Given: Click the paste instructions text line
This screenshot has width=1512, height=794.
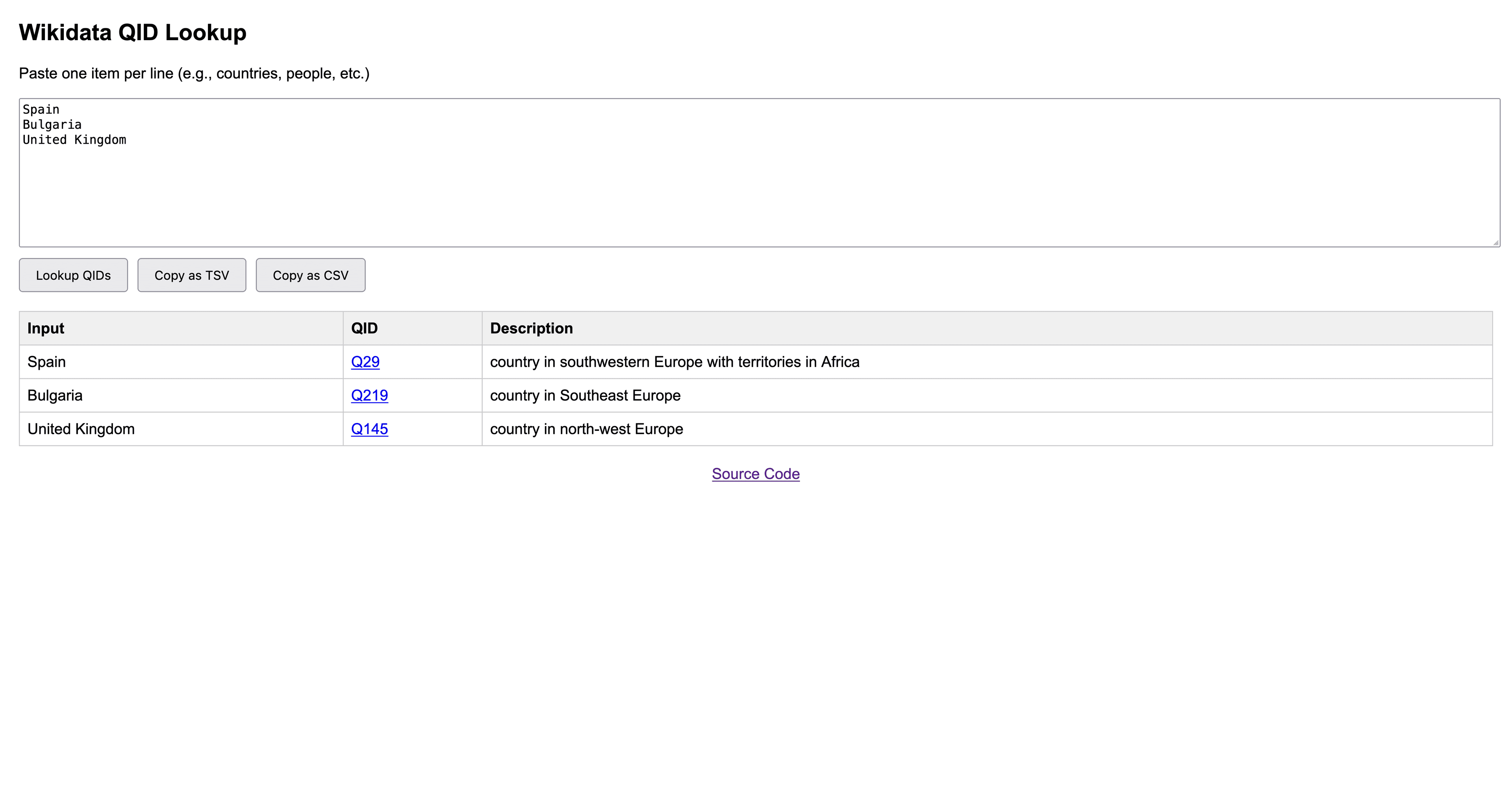Looking at the screenshot, I should (x=194, y=73).
